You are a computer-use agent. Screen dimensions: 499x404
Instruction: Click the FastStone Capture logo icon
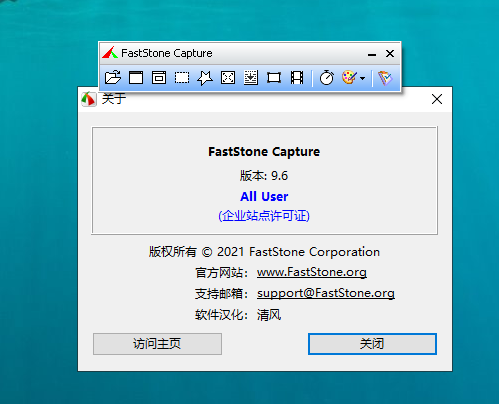pos(110,53)
